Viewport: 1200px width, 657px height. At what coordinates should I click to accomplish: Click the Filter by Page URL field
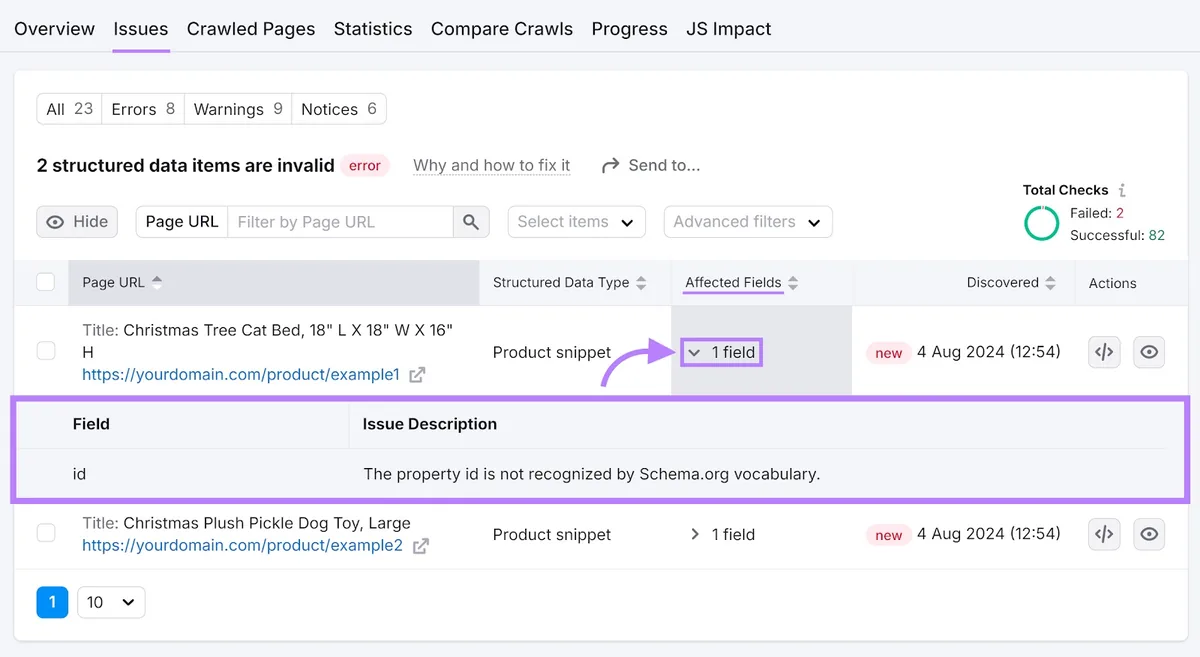(340, 222)
